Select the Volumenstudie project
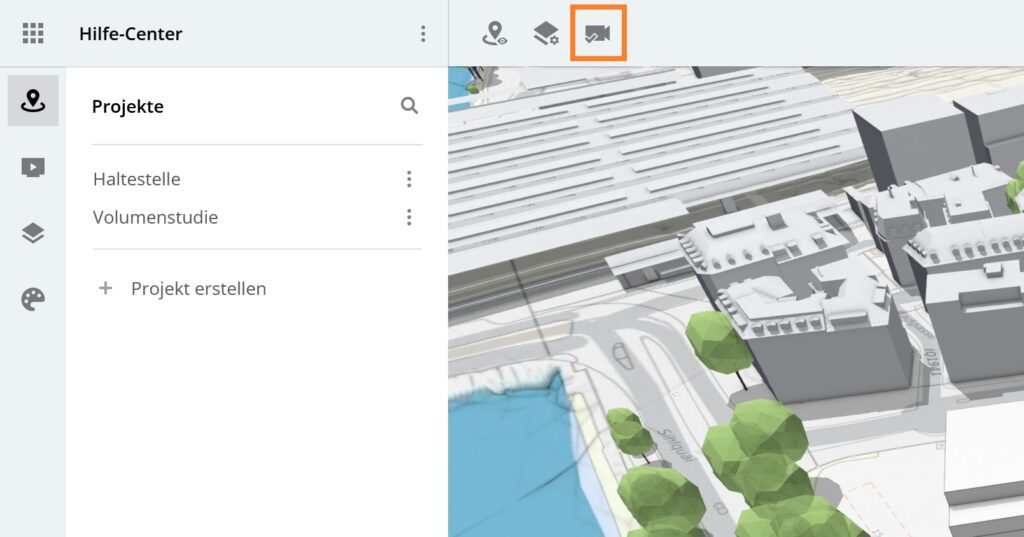This screenshot has width=1024, height=537. point(155,217)
